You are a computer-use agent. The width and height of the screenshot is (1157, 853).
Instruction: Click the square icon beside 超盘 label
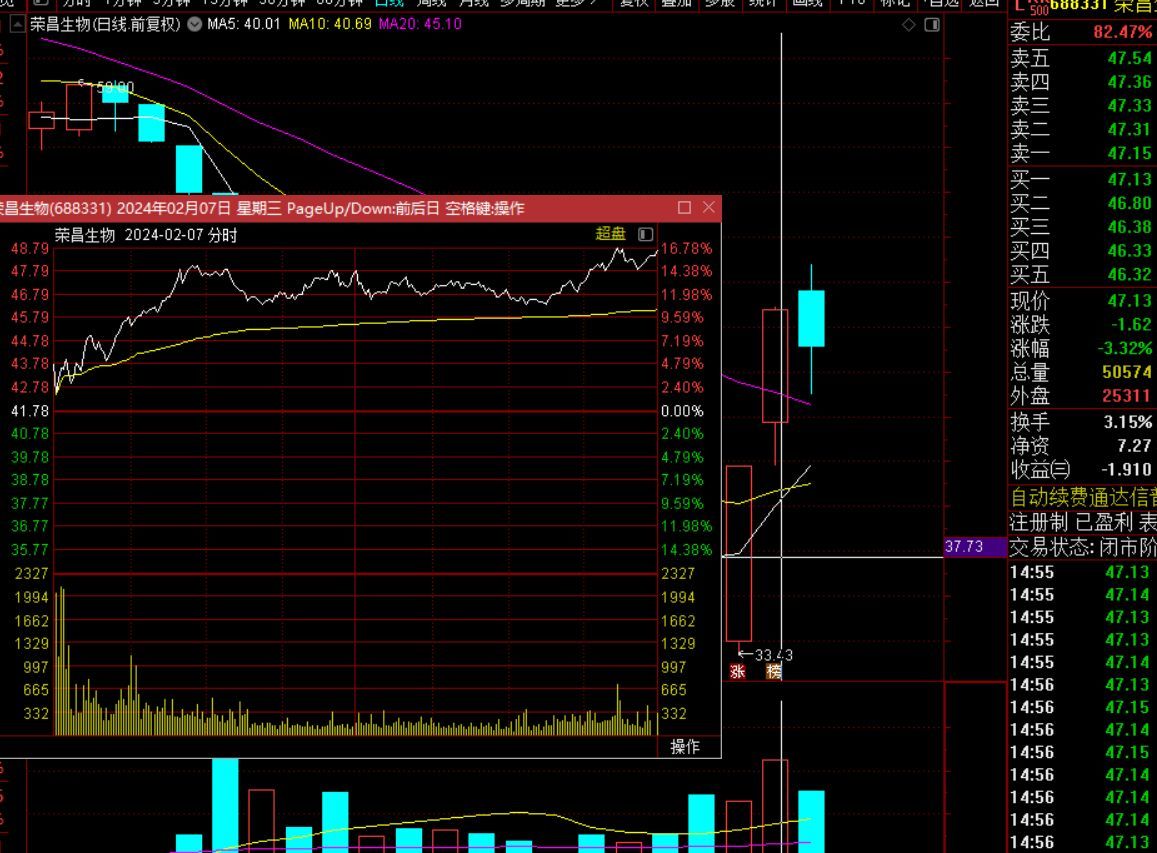(645, 234)
